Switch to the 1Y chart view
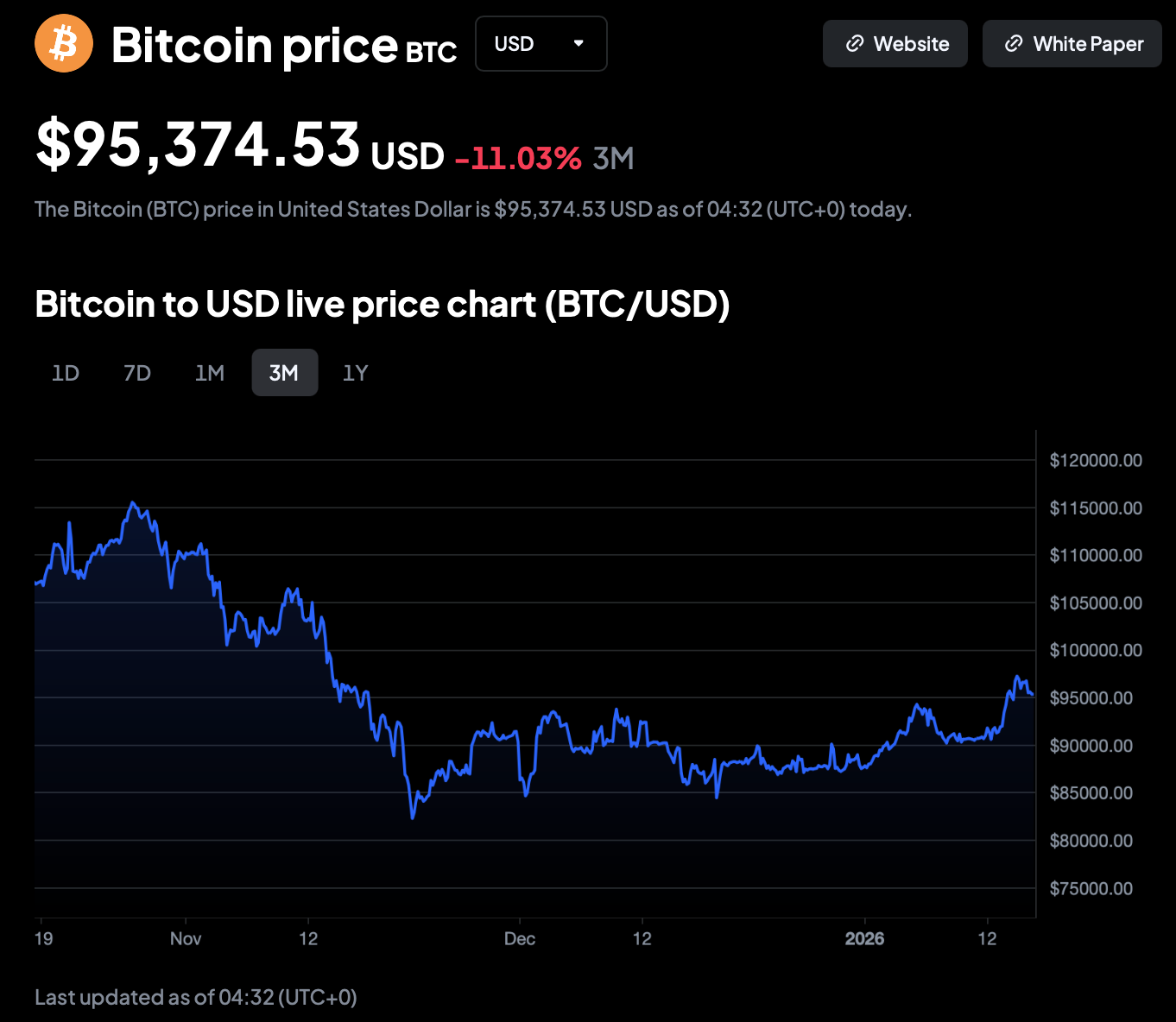This screenshot has height=1022, width=1176. click(356, 373)
